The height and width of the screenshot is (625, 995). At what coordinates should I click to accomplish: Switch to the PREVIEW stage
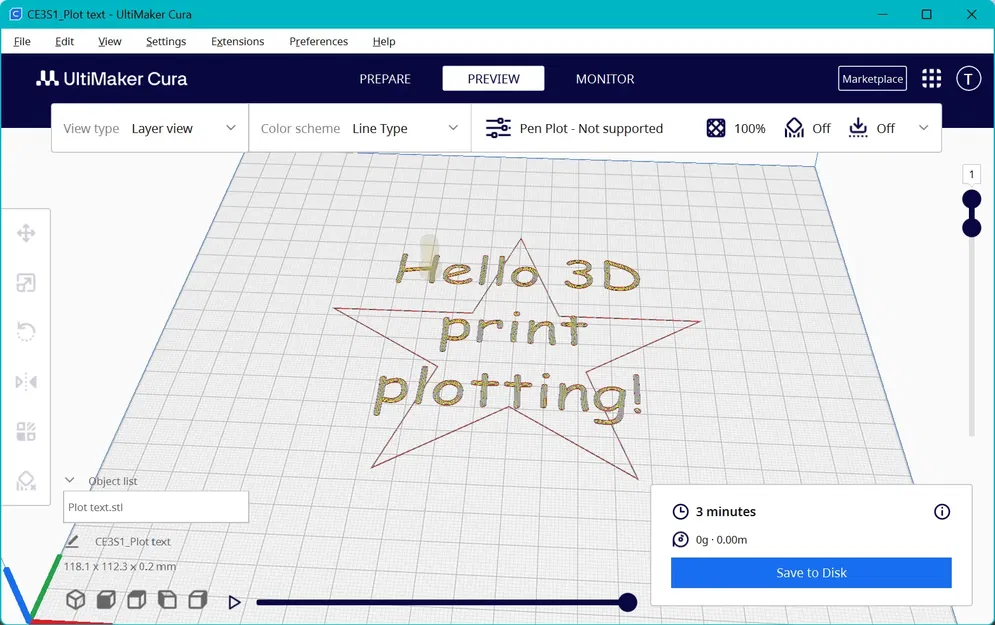click(x=493, y=79)
